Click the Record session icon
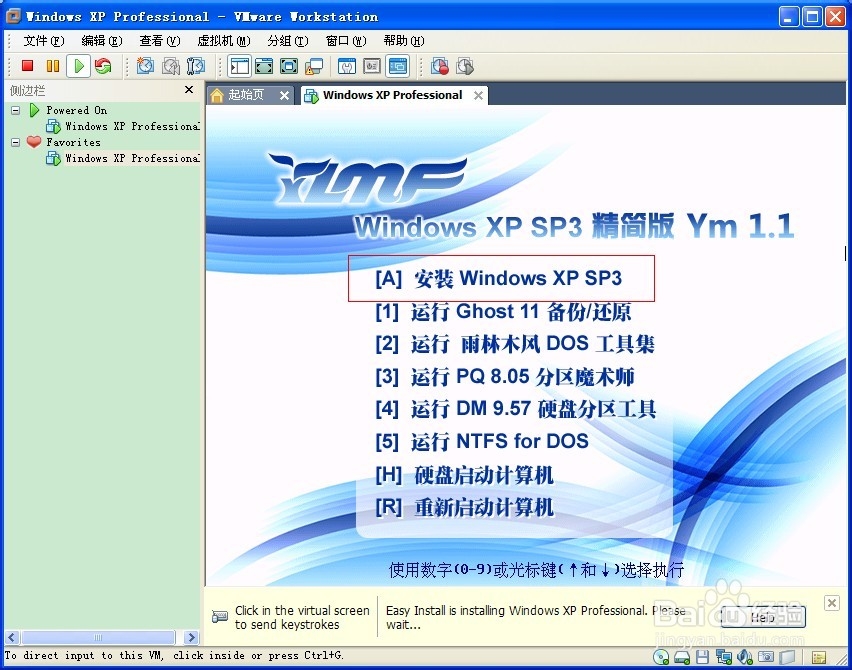 click(x=440, y=66)
